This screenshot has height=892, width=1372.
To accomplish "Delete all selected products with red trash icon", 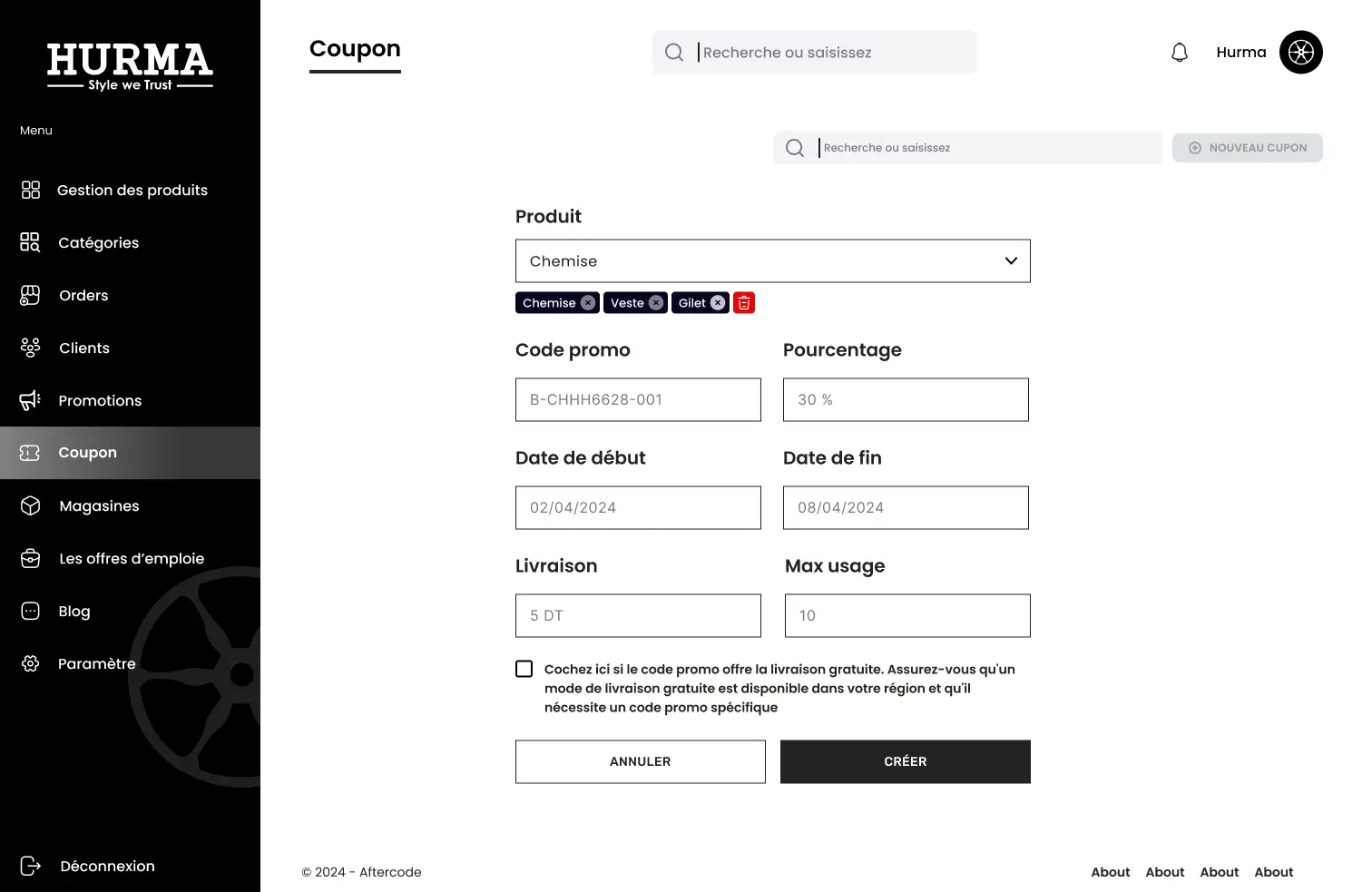I will click(744, 303).
